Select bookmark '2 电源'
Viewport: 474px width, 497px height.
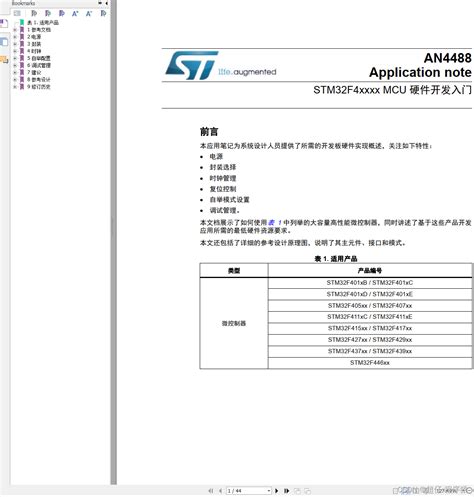34,37
